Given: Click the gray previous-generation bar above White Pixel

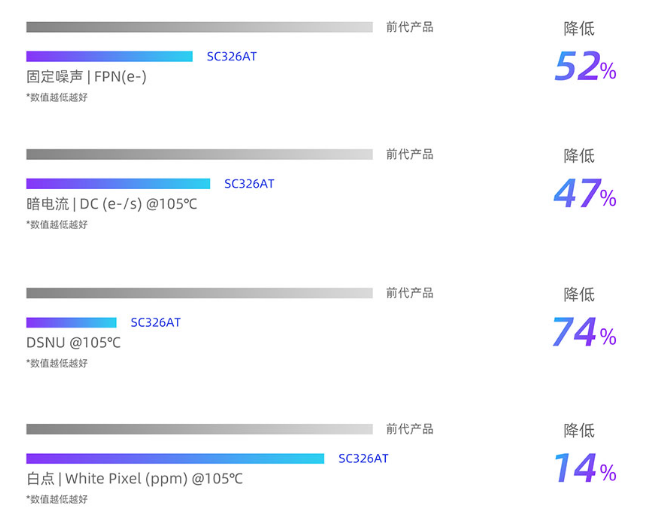Looking at the screenshot, I should [199, 429].
